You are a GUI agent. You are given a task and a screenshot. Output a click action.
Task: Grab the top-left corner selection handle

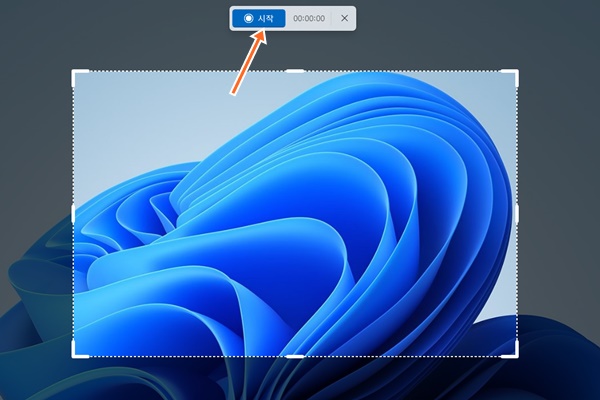coord(79,77)
